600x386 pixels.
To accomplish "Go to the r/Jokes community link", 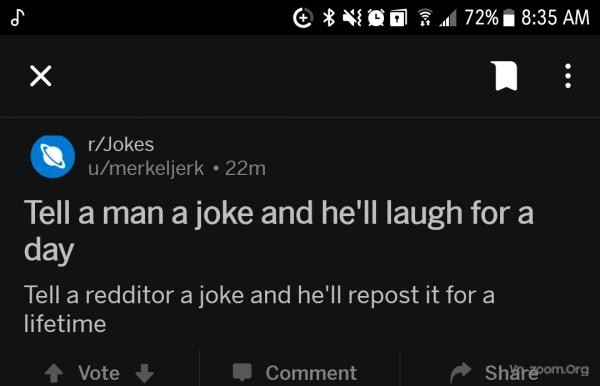I will tap(121, 145).
